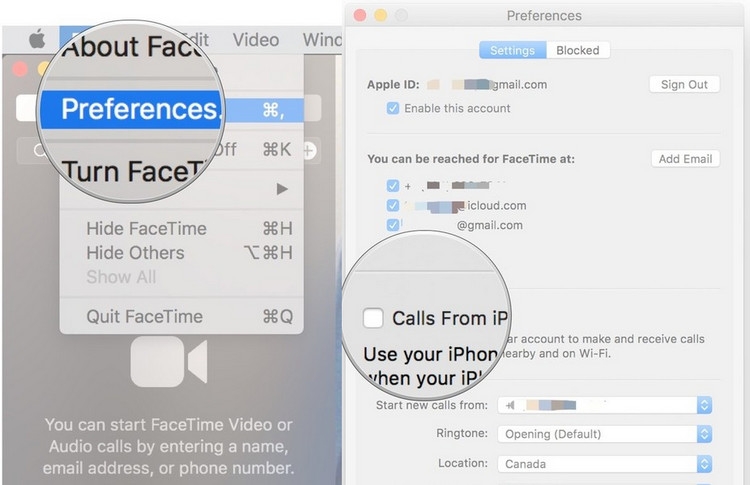Toggle the phone number checkbox

393,186
